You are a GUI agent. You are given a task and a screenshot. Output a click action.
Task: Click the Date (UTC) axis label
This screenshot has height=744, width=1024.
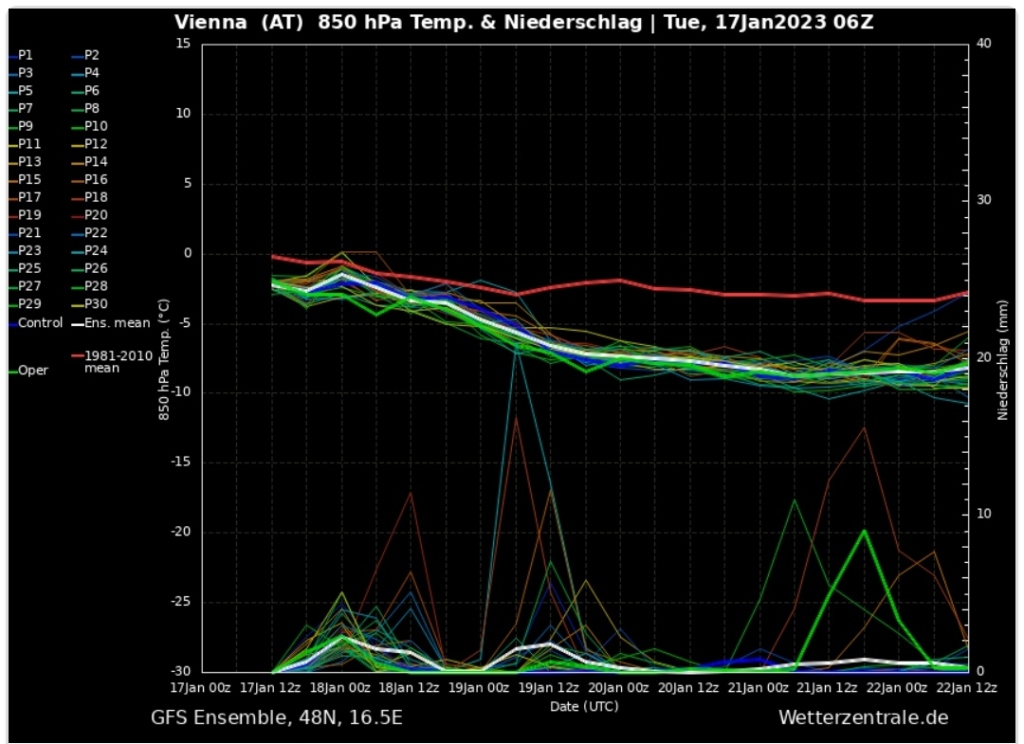coord(583,706)
